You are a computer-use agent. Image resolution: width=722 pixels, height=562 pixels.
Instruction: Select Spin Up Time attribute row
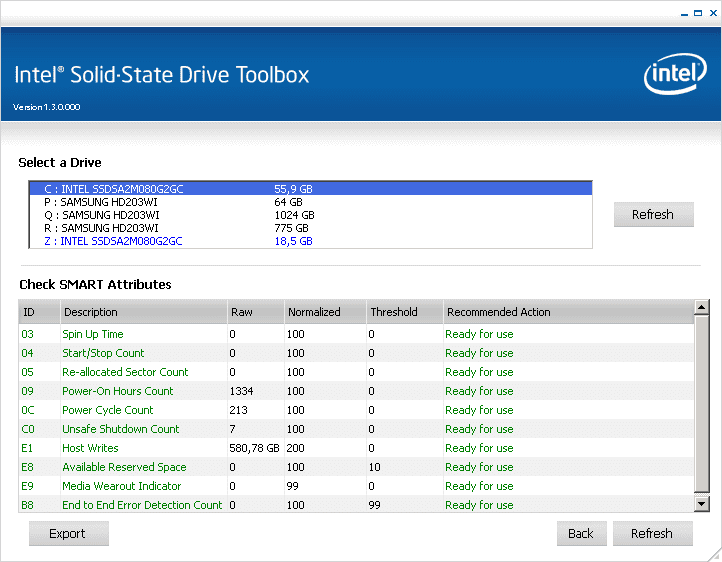click(x=356, y=334)
